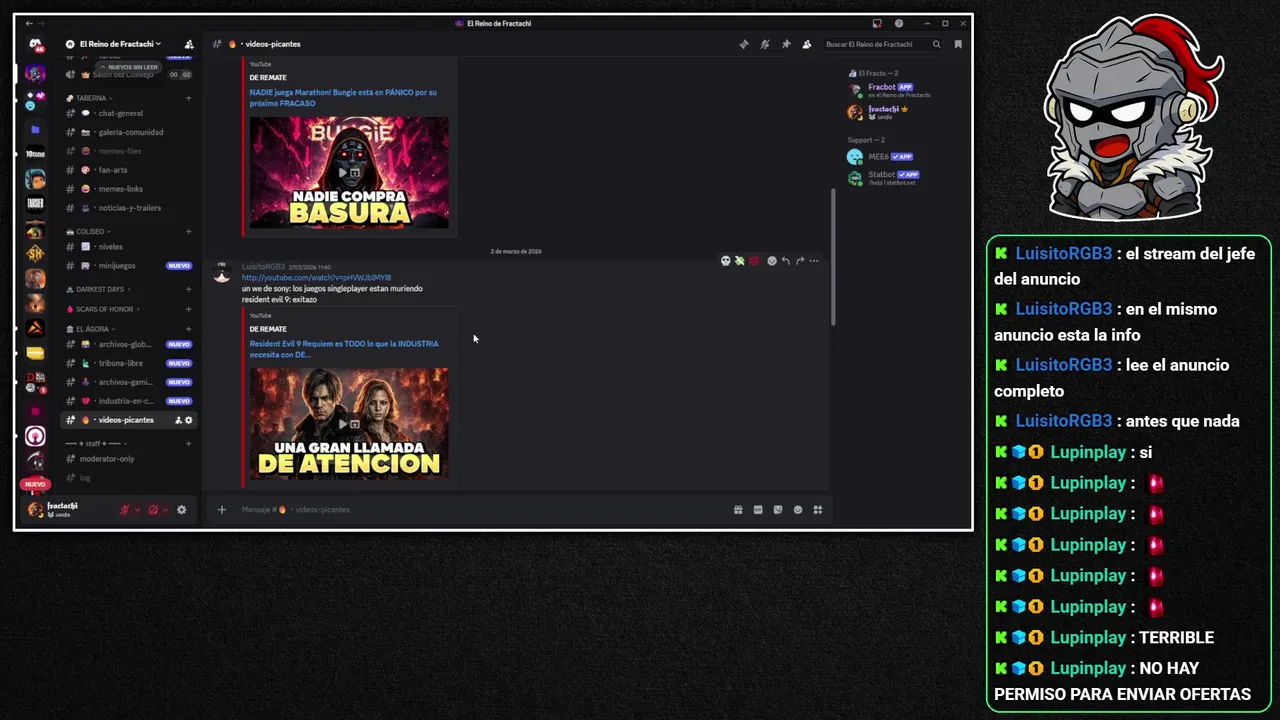Toggle microphone mute in user panel

tap(125, 510)
